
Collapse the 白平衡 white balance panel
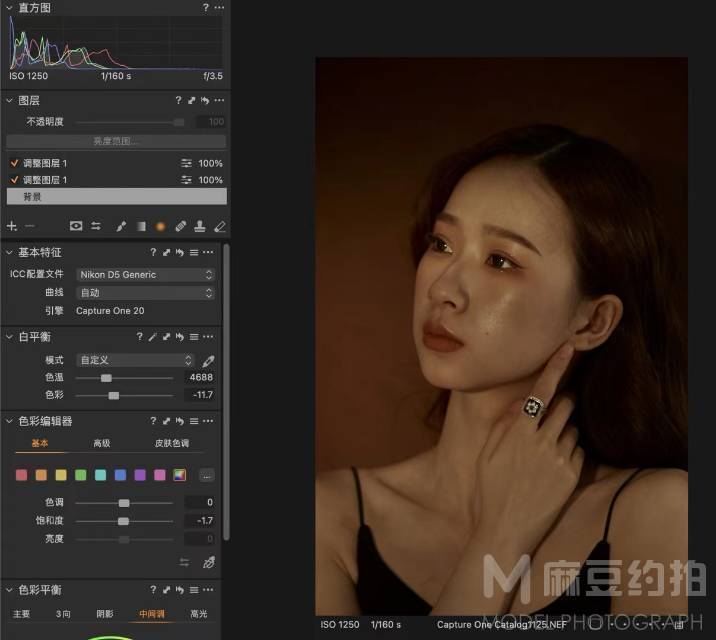coord(9,337)
